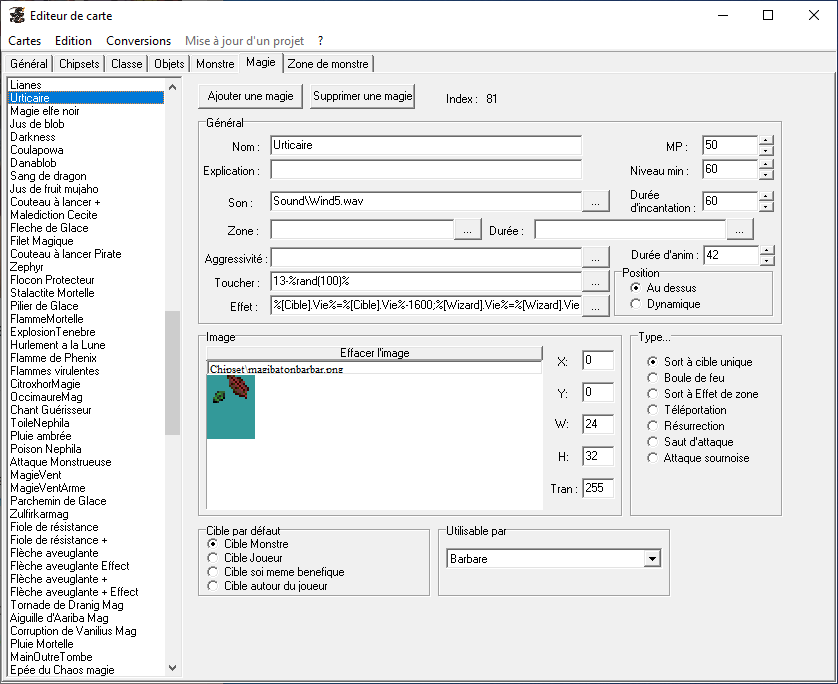Click Supprimer une magie button

362,97
